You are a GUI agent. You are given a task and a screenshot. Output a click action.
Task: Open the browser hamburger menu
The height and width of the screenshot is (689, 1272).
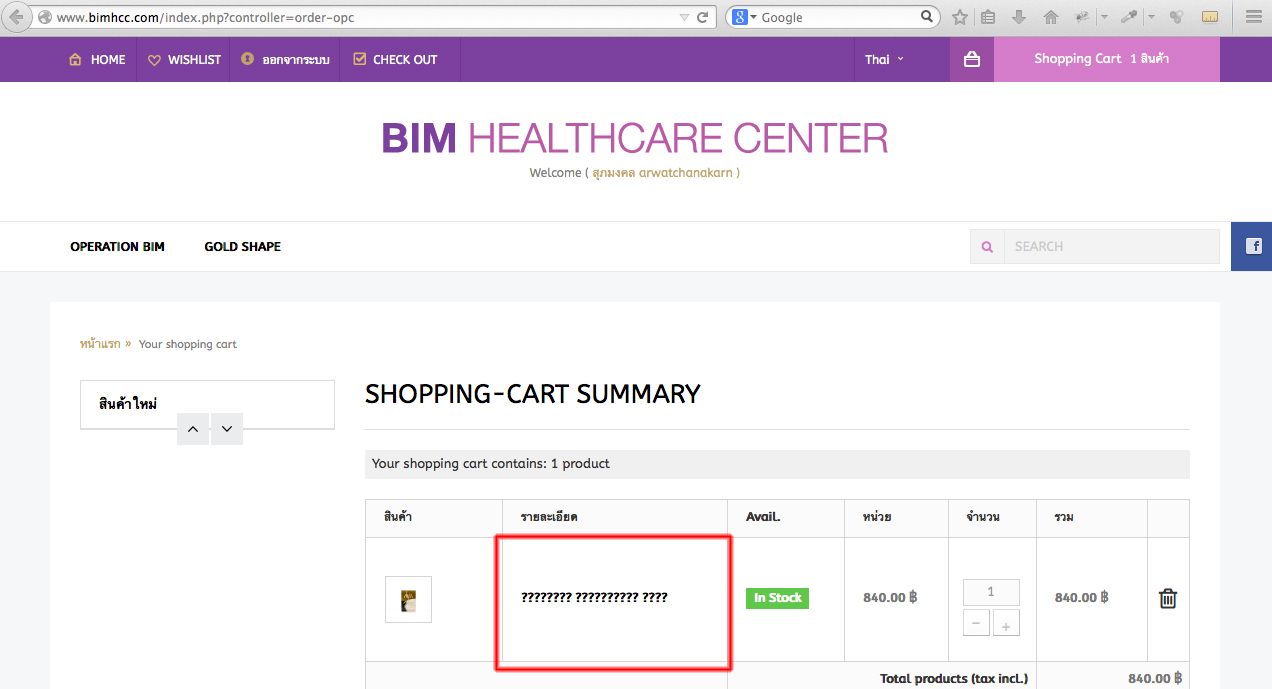[x=1253, y=17]
